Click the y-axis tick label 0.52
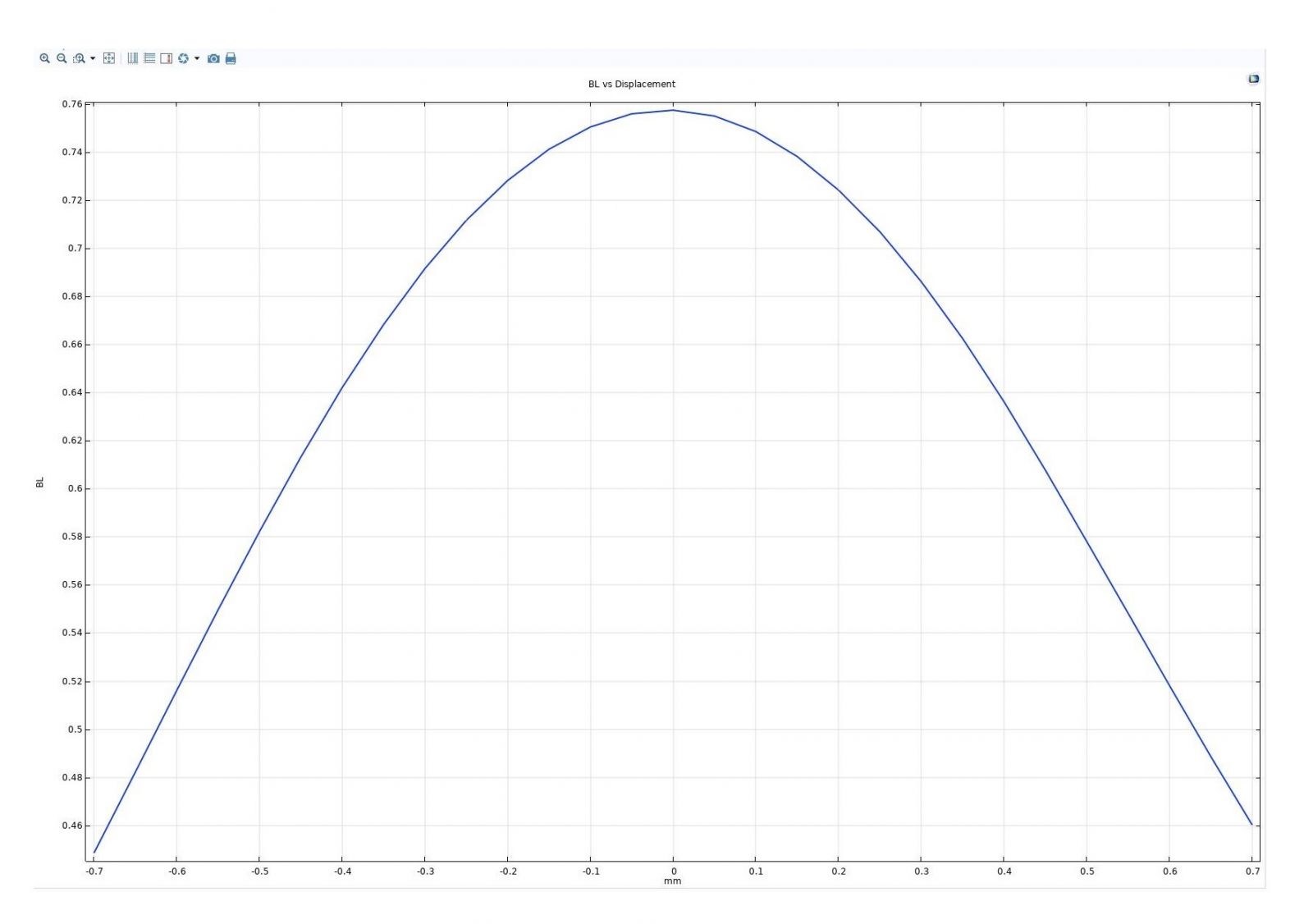The height and width of the screenshot is (924, 1313). (x=72, y=681)
